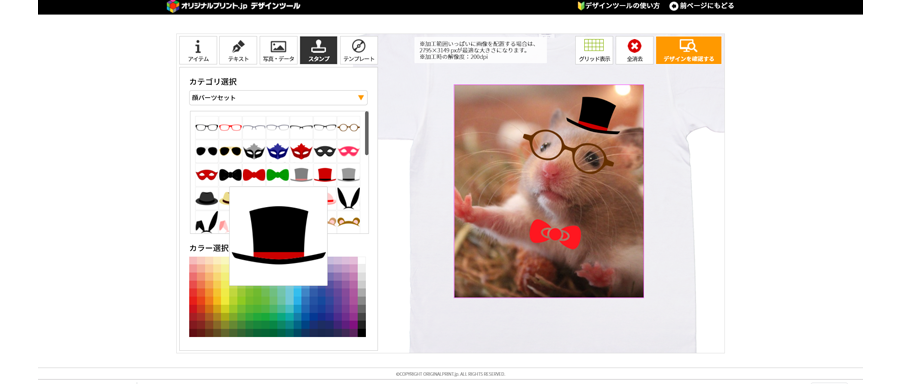Click the enlarged black top hat preview

[x=278, y=236]
